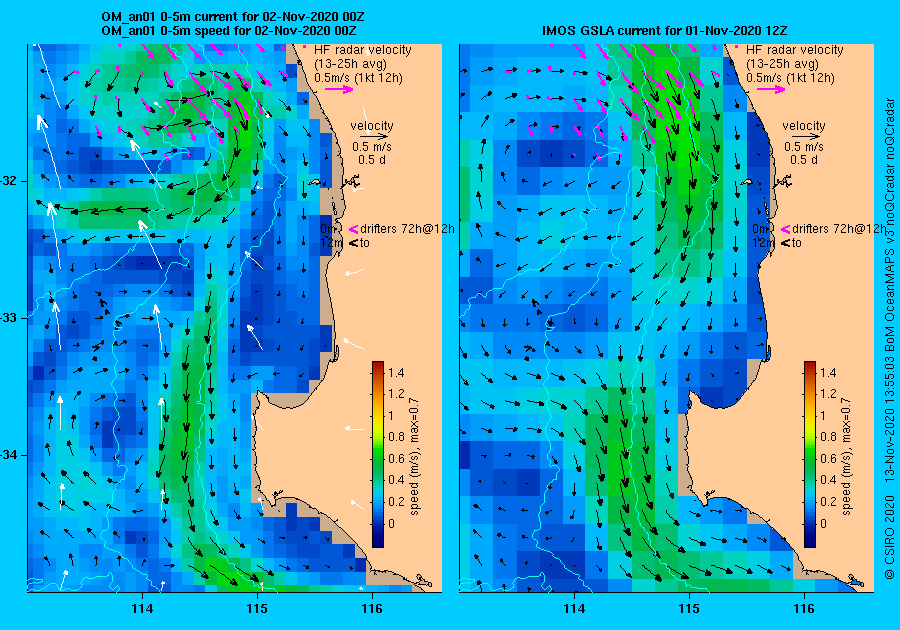
Task: Click '0.5m/s (1kt 12h)' text in OM_an01 map
Action: 358,77
